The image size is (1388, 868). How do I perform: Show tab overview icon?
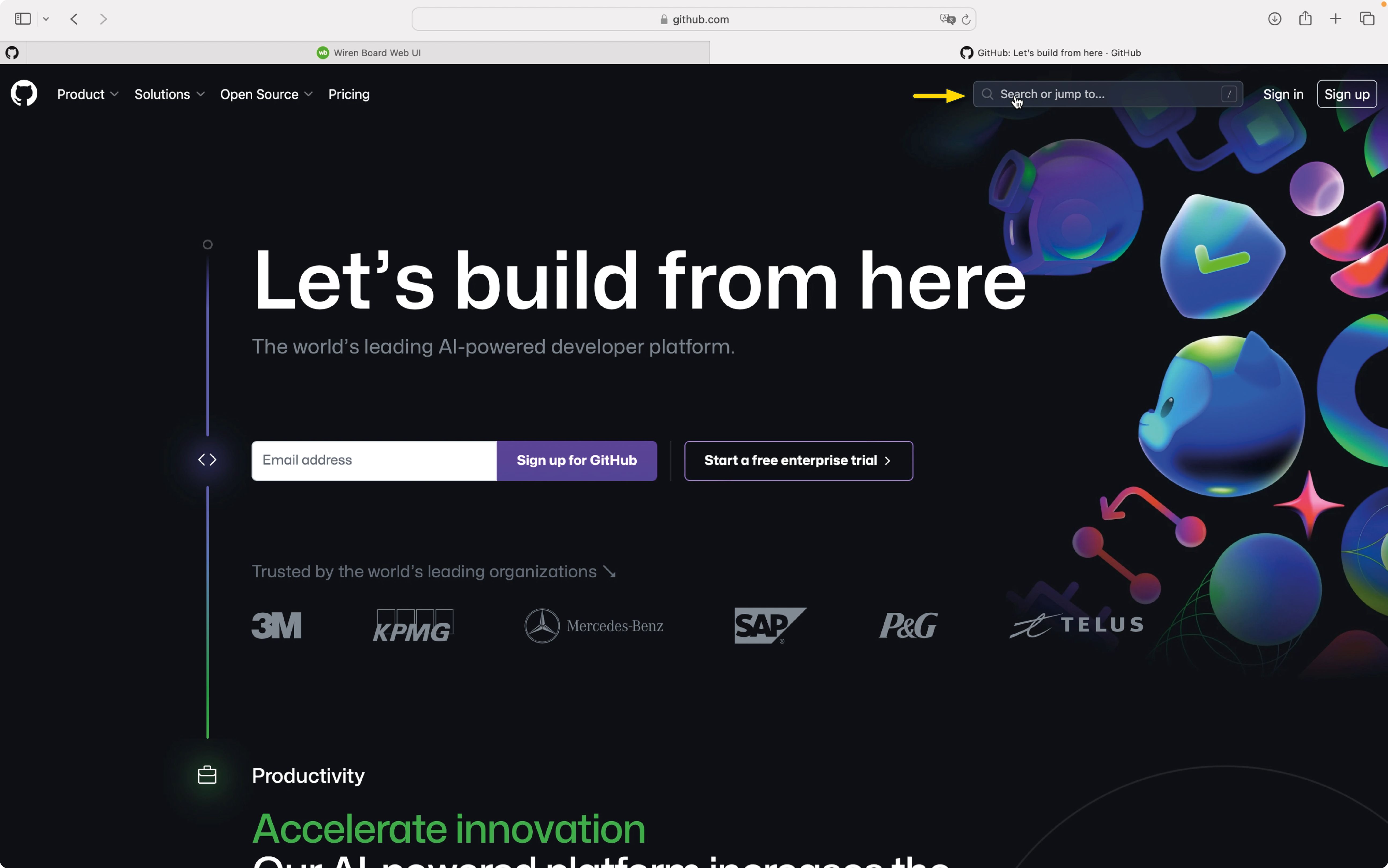[1367, 19]
